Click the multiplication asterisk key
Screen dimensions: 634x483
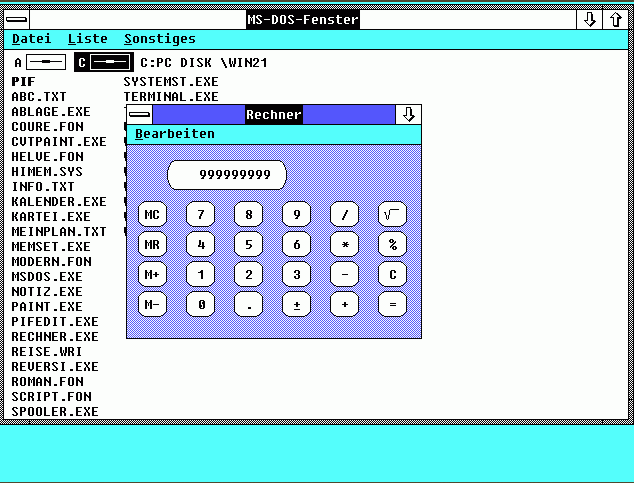point(344,244)
